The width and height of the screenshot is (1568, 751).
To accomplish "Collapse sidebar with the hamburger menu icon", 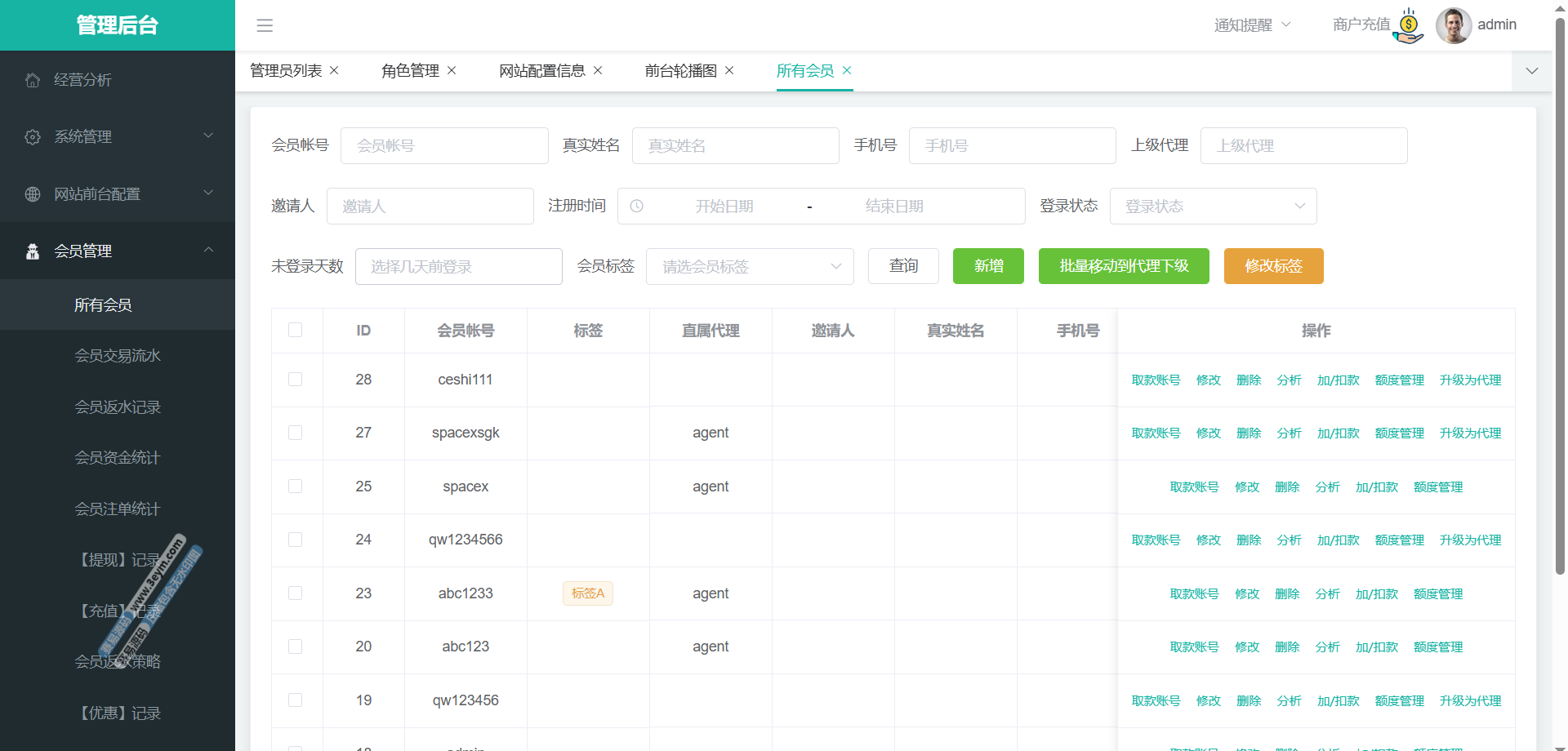I will pos(265,25).
